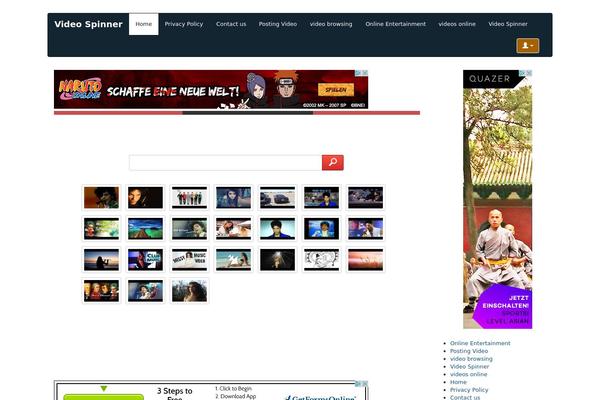600x400 pixels.
Task: Open the user account dropdown button
Action: coord(528,46)
